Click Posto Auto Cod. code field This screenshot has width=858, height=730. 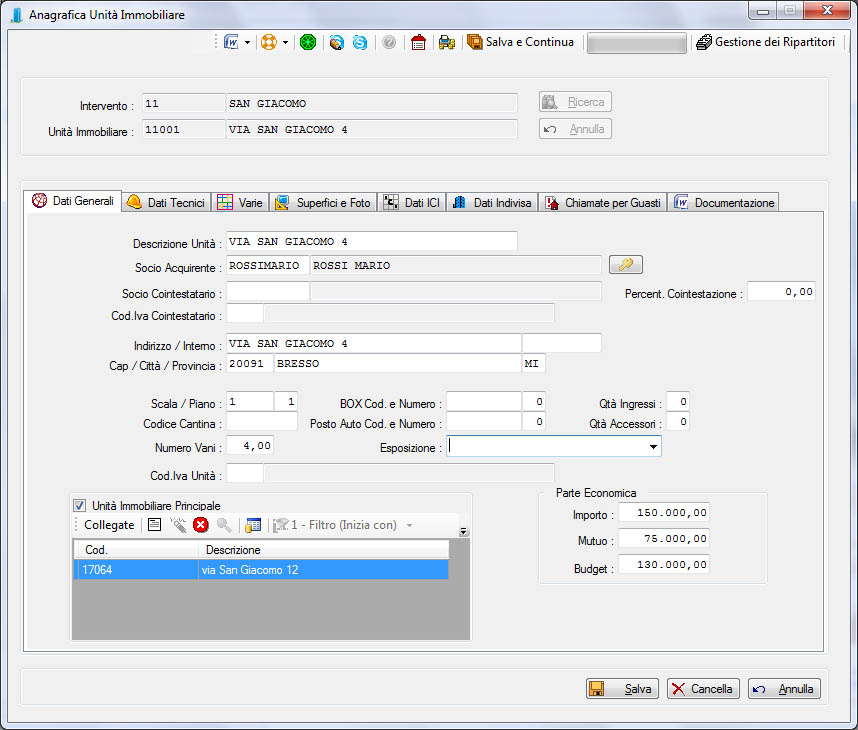click(x=484, y=421)
